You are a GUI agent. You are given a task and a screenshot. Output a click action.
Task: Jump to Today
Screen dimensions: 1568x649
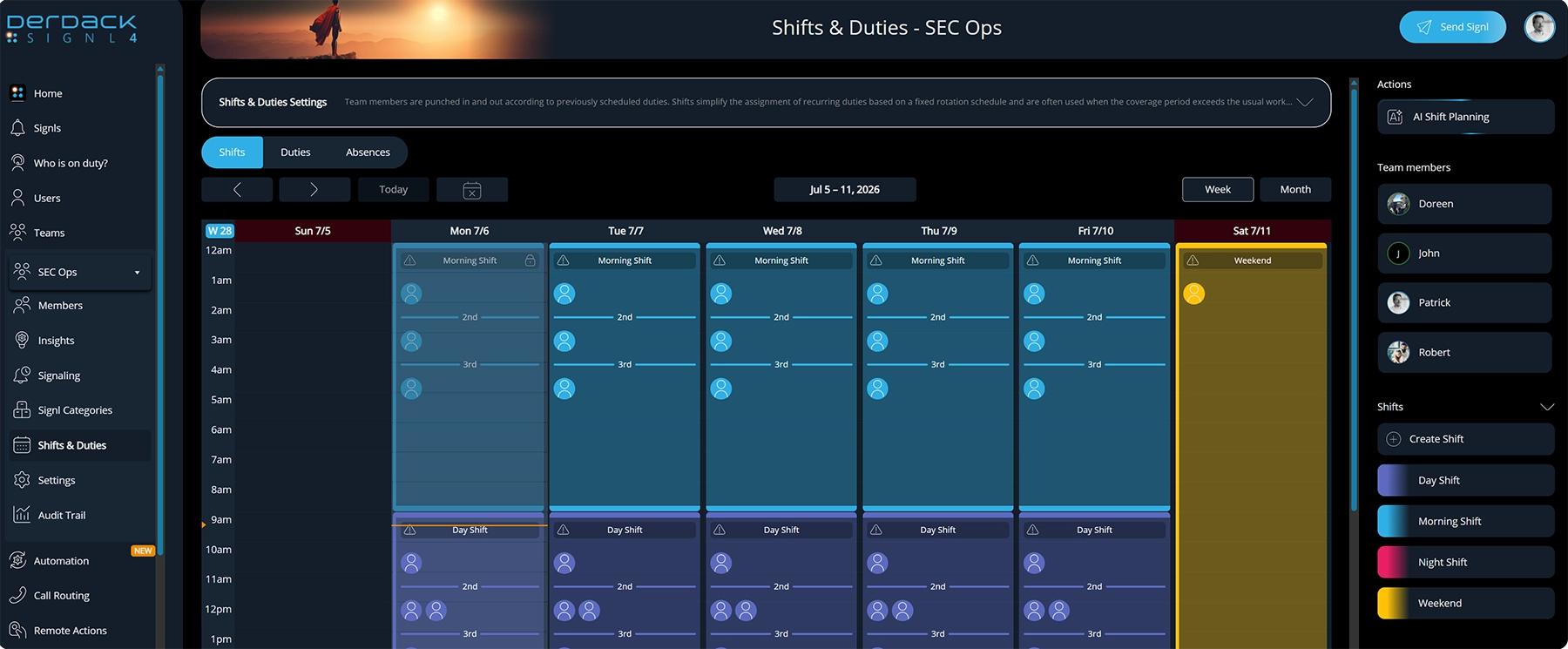394,190
